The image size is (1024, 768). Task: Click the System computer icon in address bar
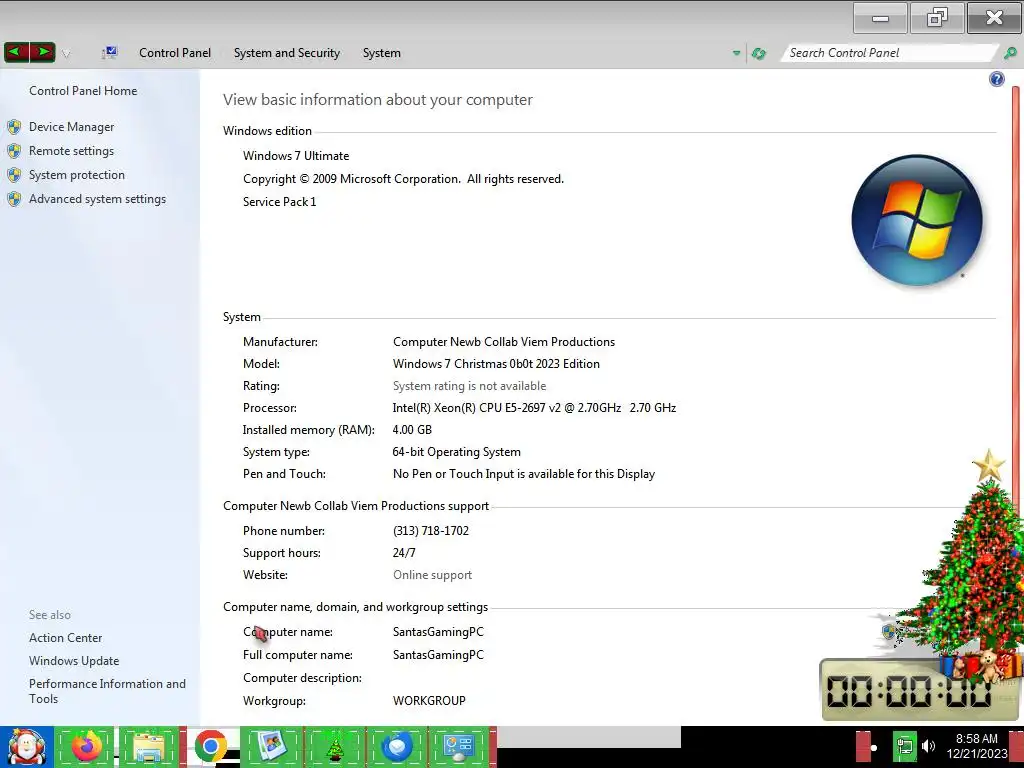click(x=110, y=53)
